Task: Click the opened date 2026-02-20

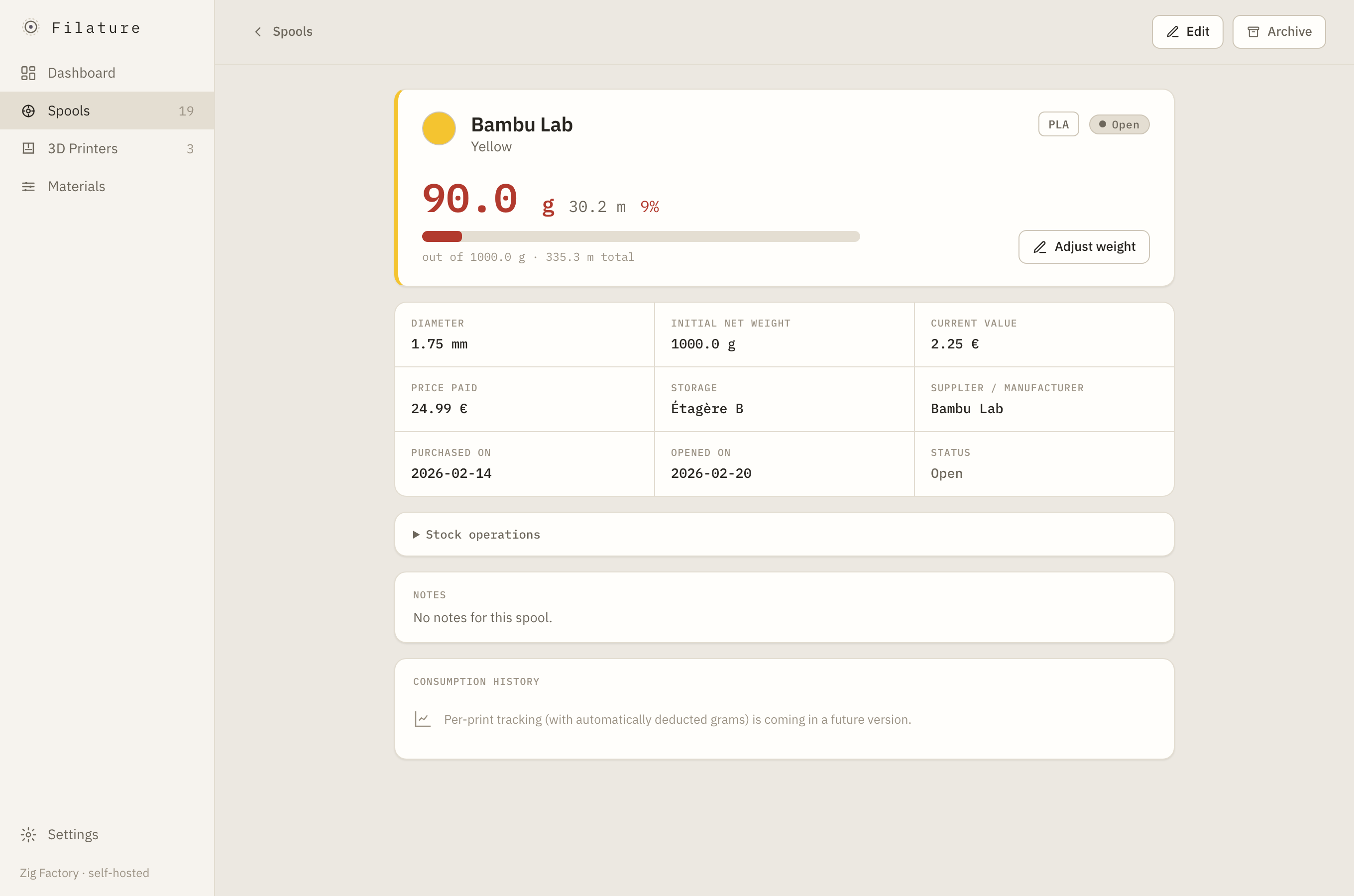Action: [711, 473]
